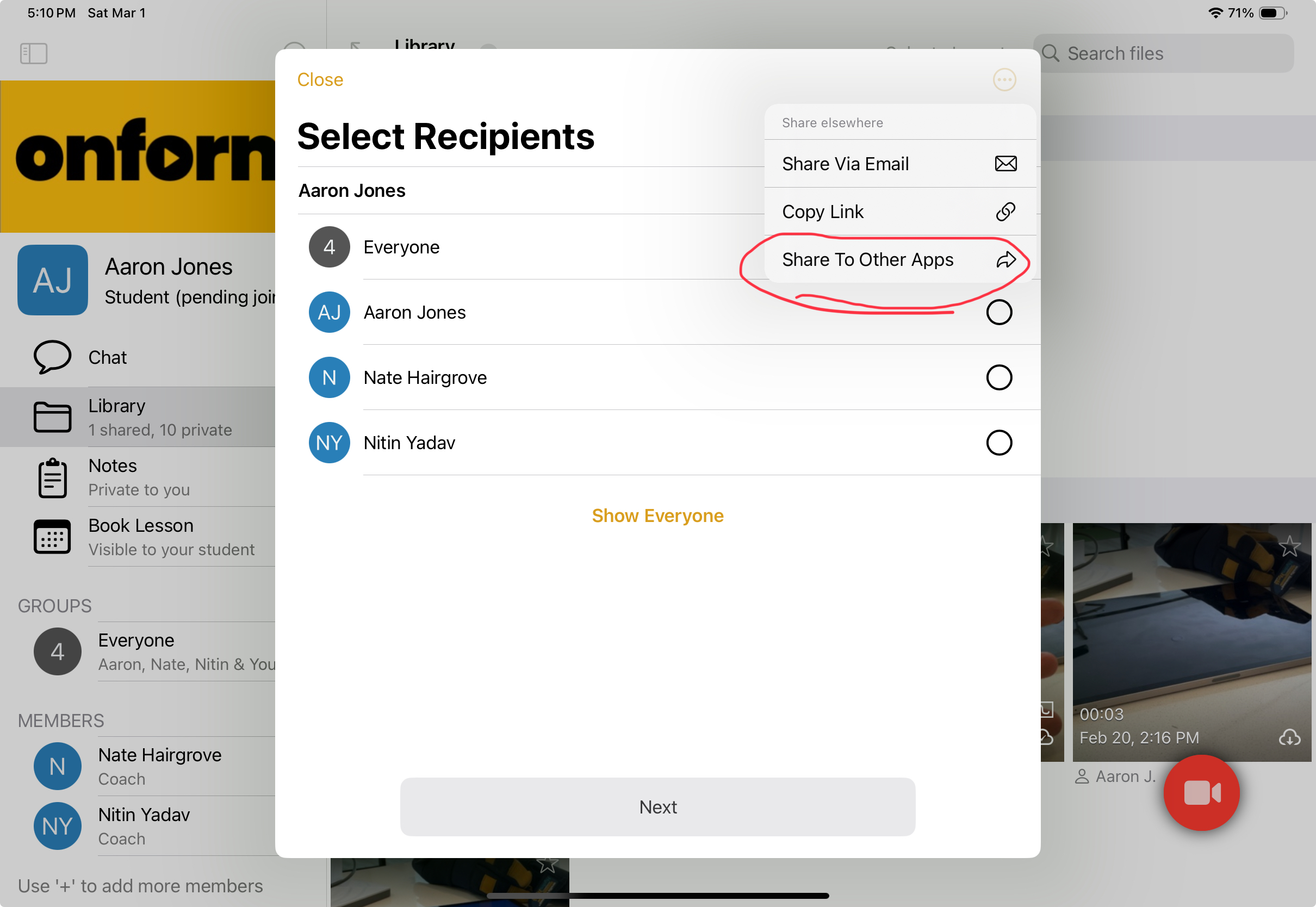Click the chain link icon
This screenshot has height=907, width=1316.
point(1005,212)
